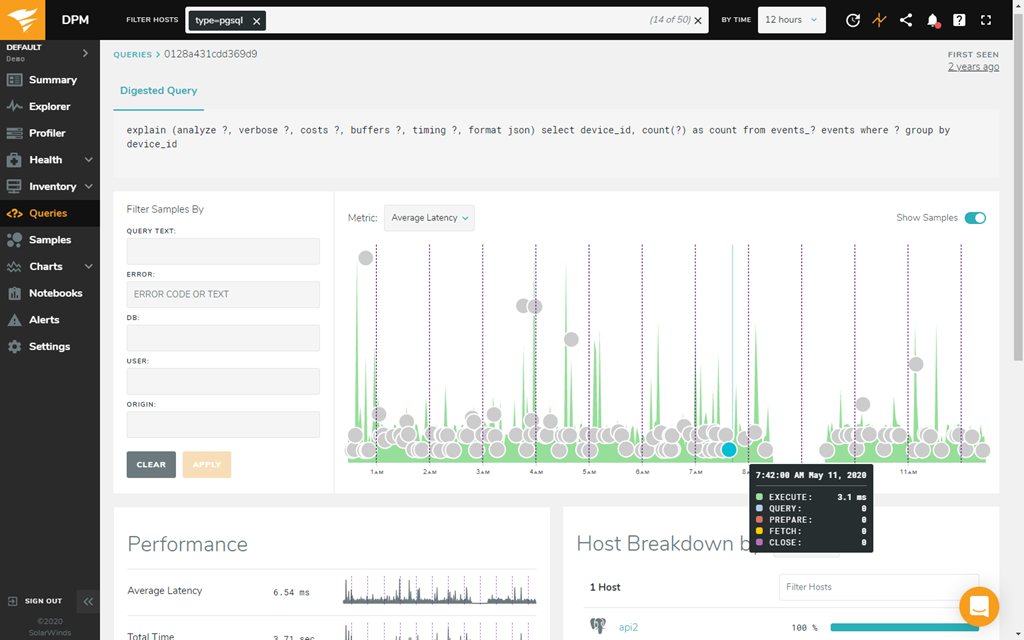1024x640 pixels.
Task: Enter fullscreen mode via expand icon
Action: pyautogui.click(x=986, y=20)
